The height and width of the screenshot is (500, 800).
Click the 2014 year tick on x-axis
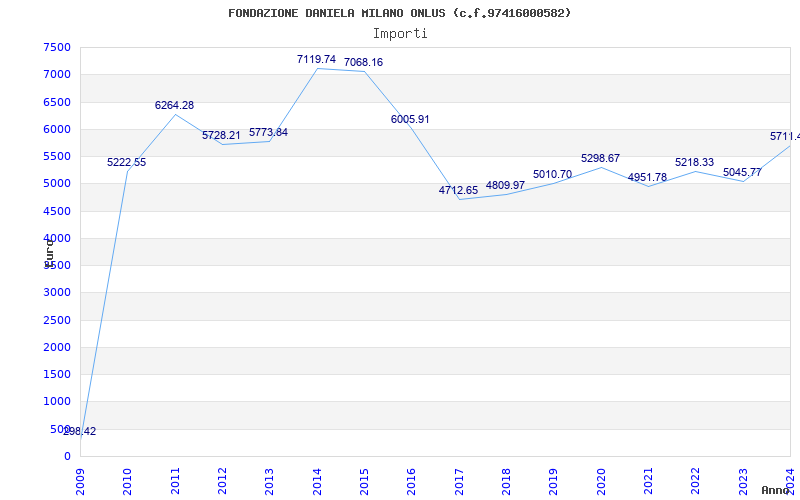[x=317, y=479]
